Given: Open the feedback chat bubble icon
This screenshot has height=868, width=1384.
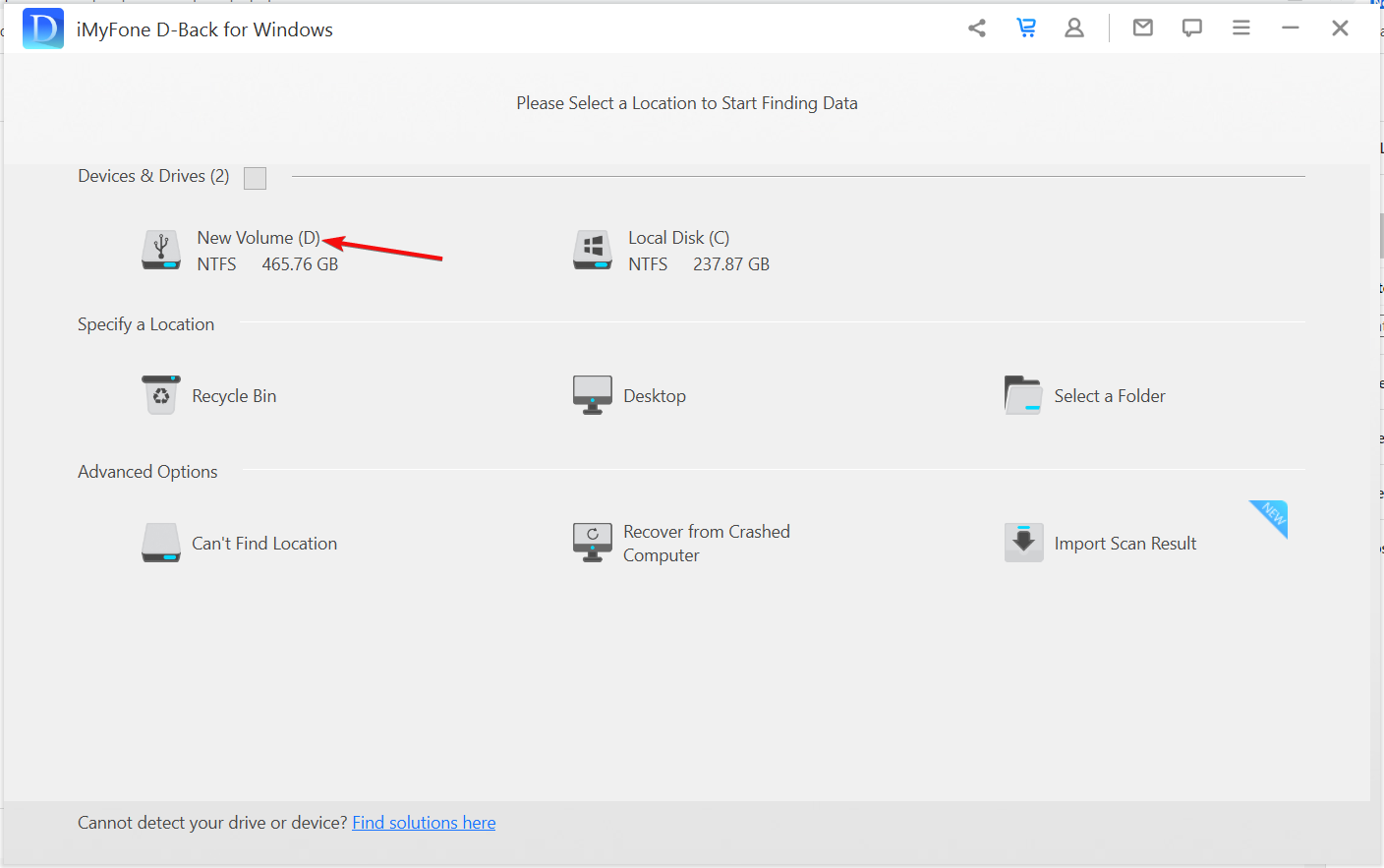Looking at the screenshot, I should click(x=1191, y=29).
